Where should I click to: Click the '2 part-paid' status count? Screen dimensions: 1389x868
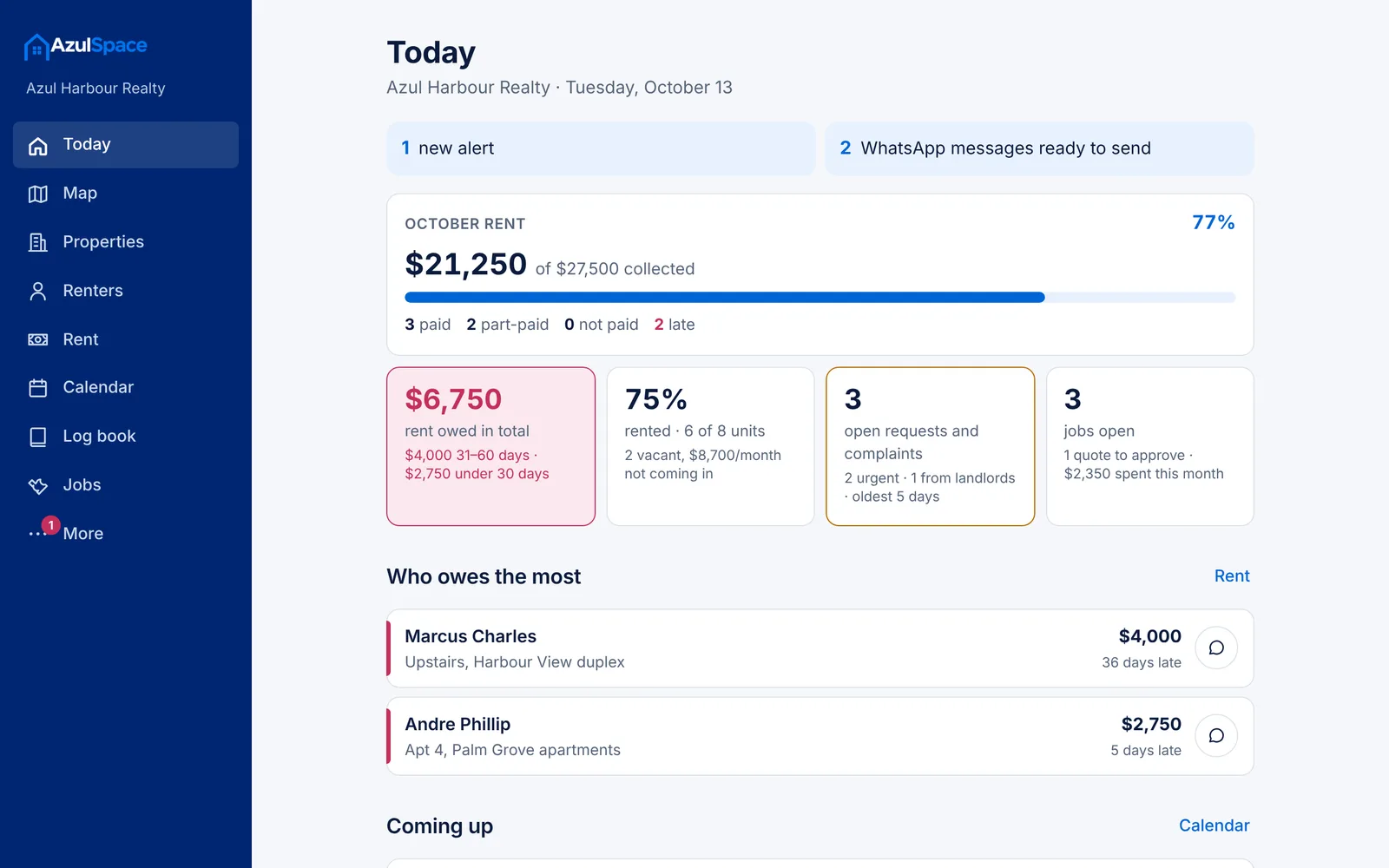click(x=508, y=325)
